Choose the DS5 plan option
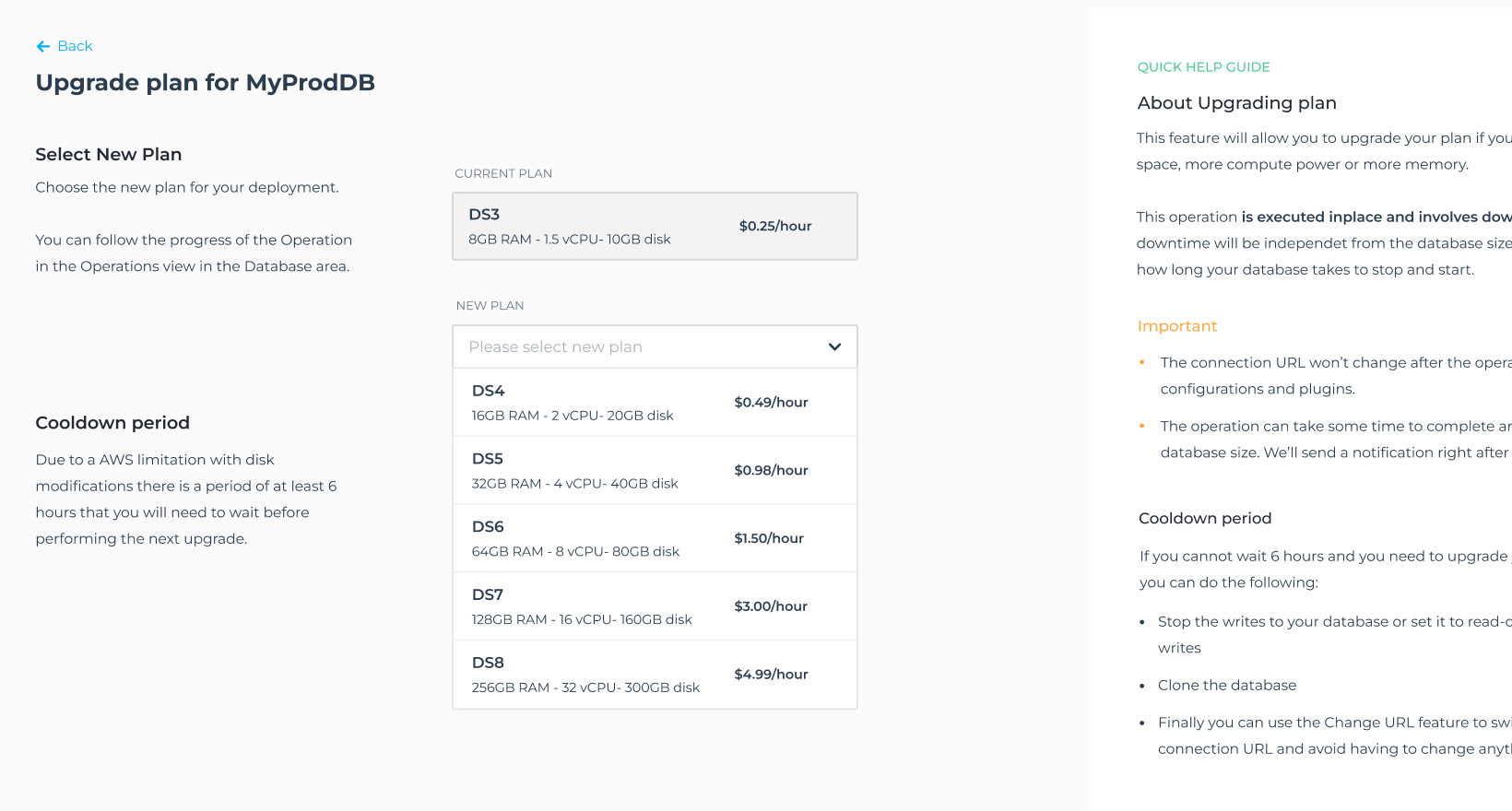 click(x=654, y=470)
